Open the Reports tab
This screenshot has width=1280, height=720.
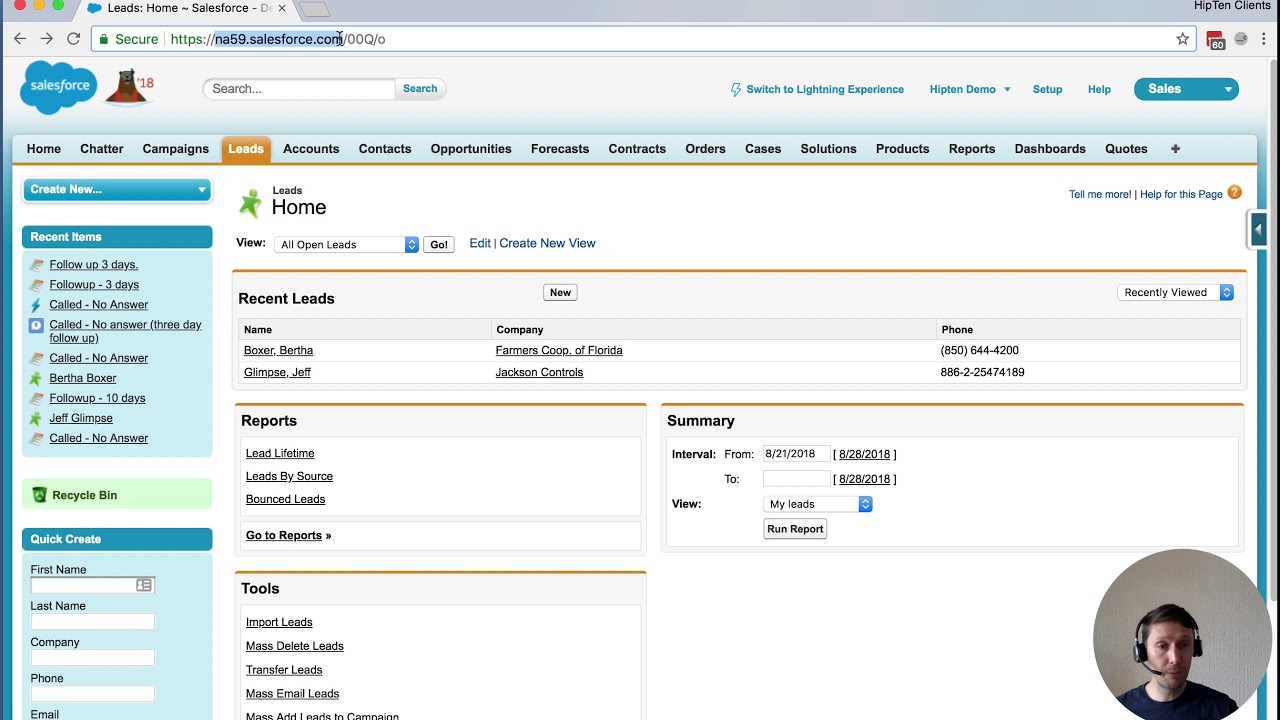coord(972,149)
